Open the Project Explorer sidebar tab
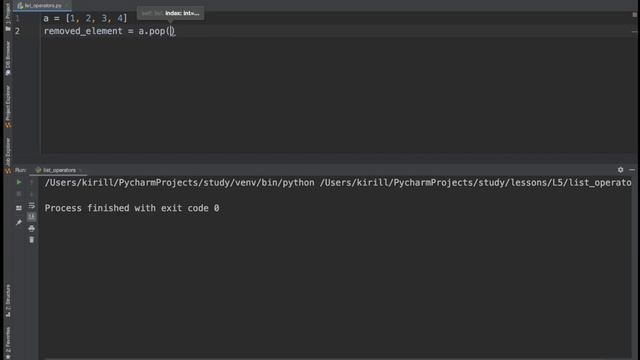Viewport: 640px width, 360px height. pyautogui.click(x=8, y=107)
